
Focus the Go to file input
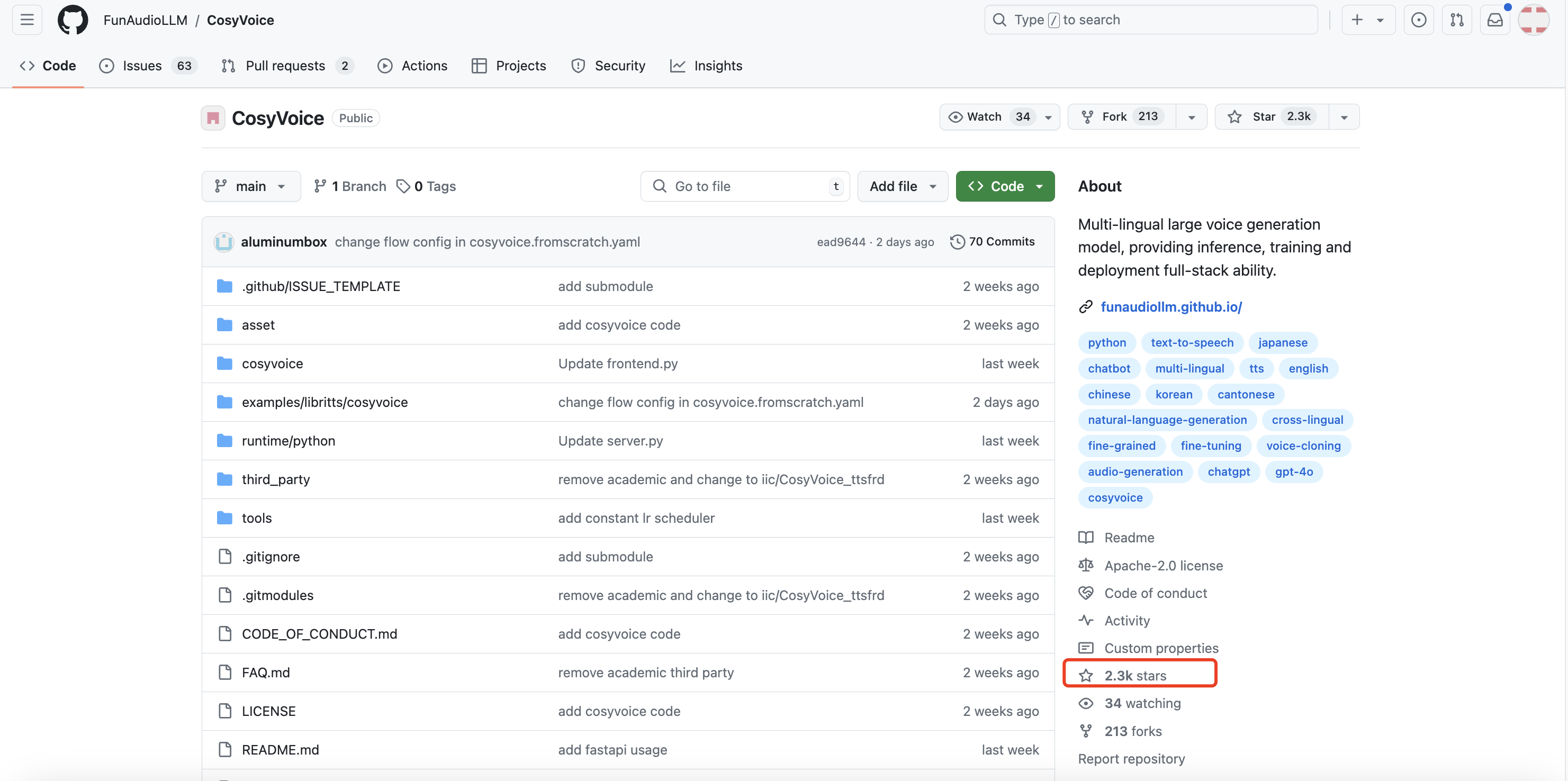click(x=745, y=186)
